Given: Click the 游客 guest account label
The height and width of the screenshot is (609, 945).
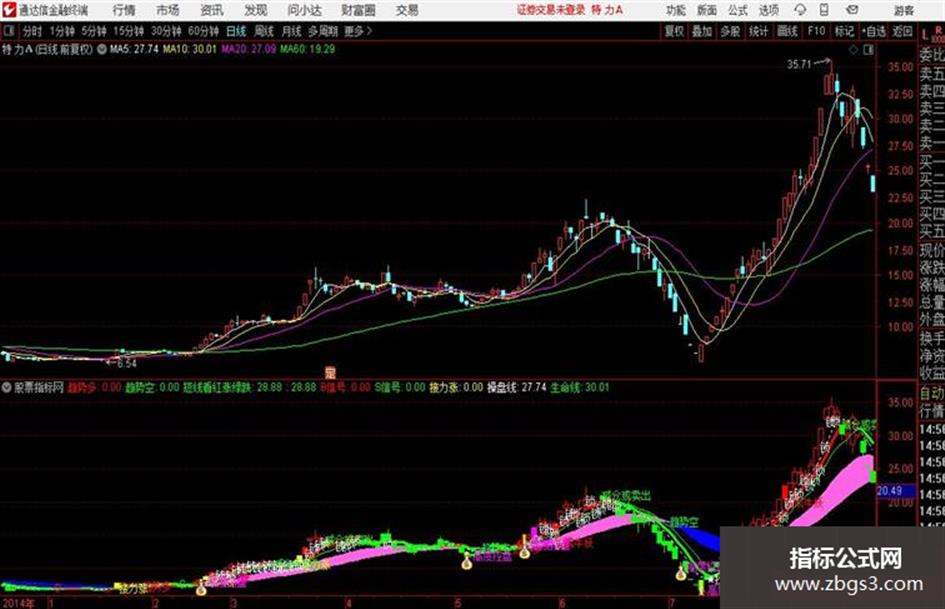Looking at the screenshot, I should [x=903, y=10].
